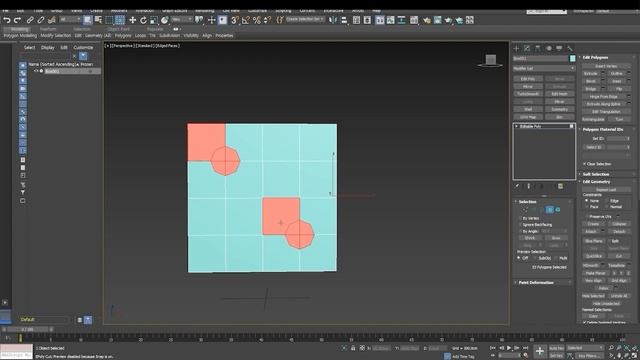Image resolution: width=640 pixels, height=360 pixels.
Task: Activate the Select and Rotate tool
Action: click(143, 20)
